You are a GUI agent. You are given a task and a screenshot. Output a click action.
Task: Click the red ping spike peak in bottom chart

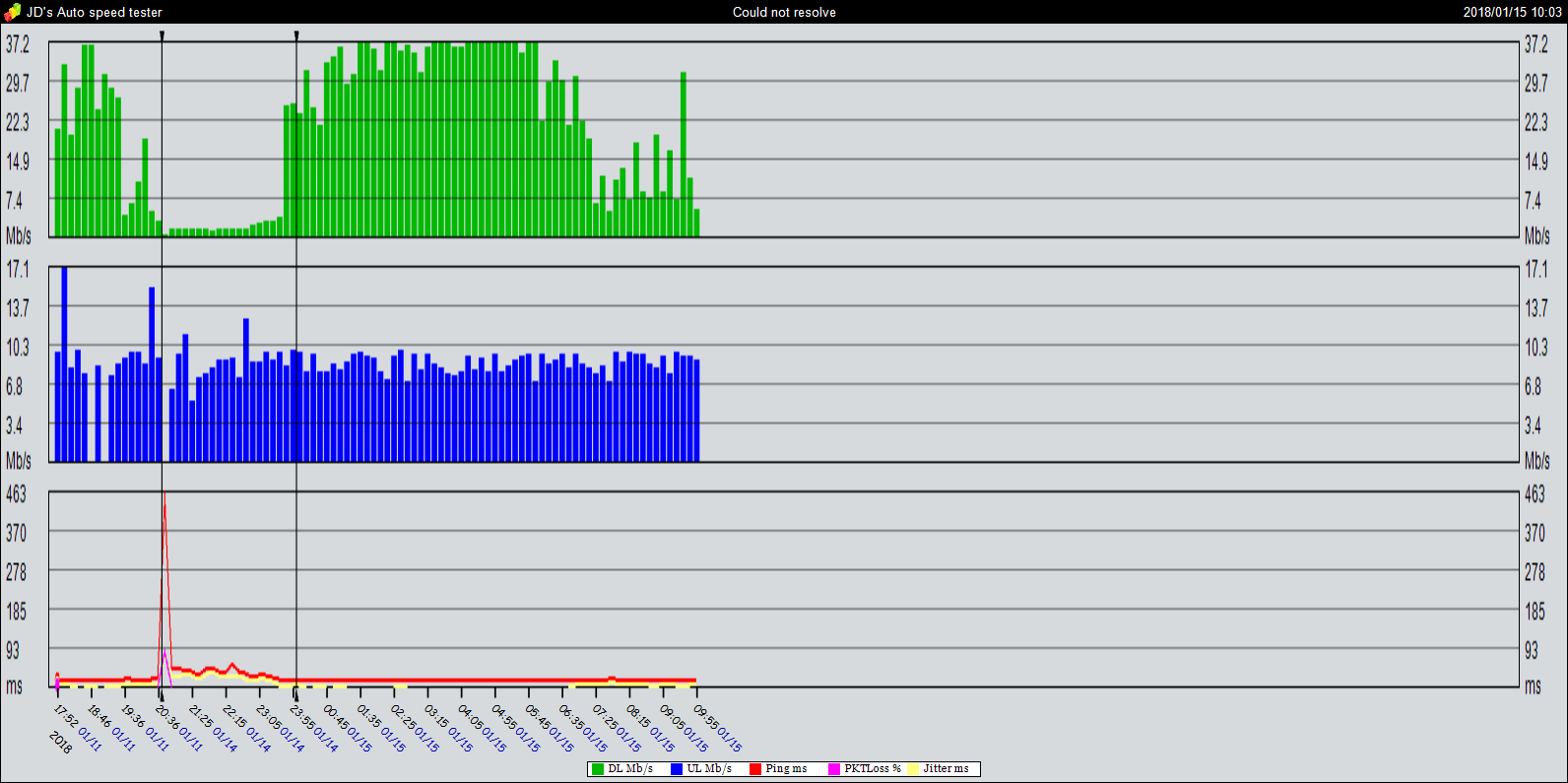[163, 498]
